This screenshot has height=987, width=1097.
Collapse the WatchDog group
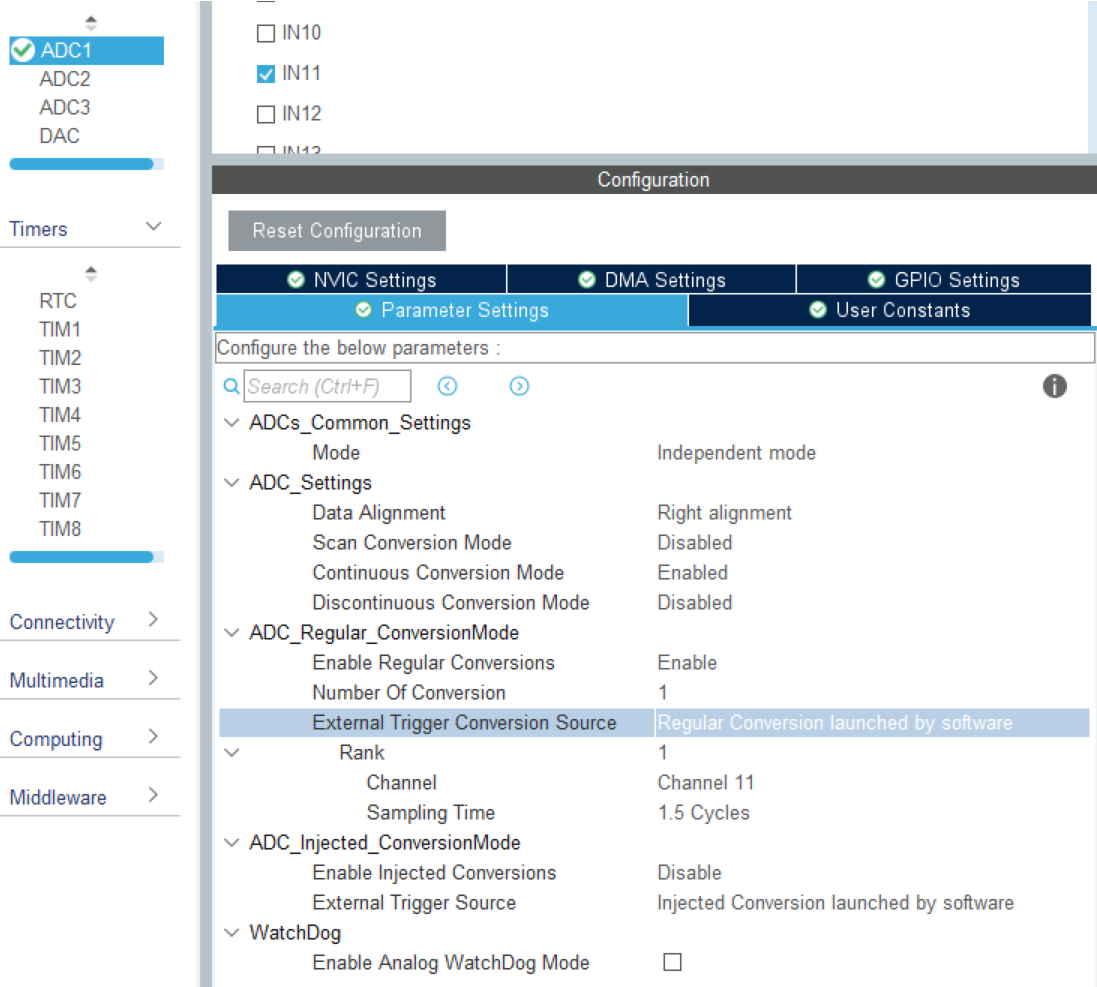click(232, 932)
